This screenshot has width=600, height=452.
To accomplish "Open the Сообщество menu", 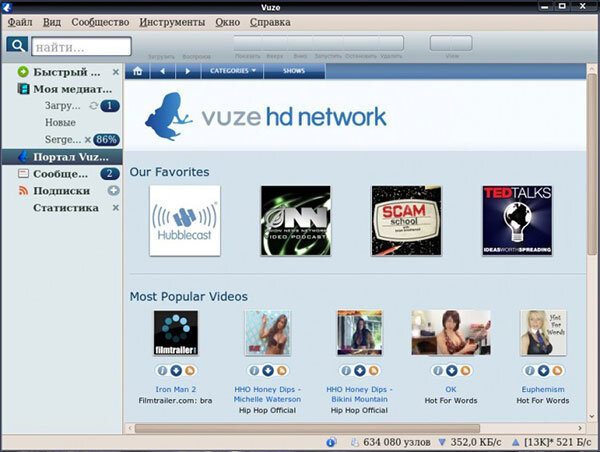I will point(100,22).
